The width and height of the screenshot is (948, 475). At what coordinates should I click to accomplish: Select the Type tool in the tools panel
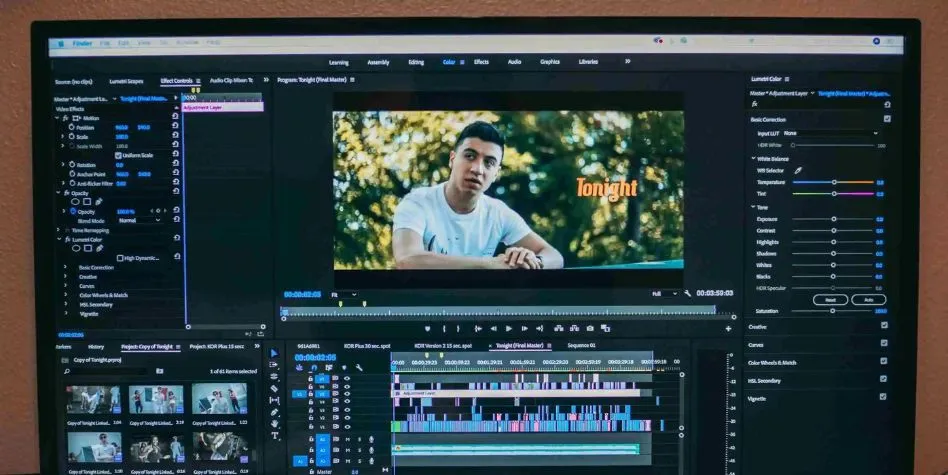pos(275,436)
